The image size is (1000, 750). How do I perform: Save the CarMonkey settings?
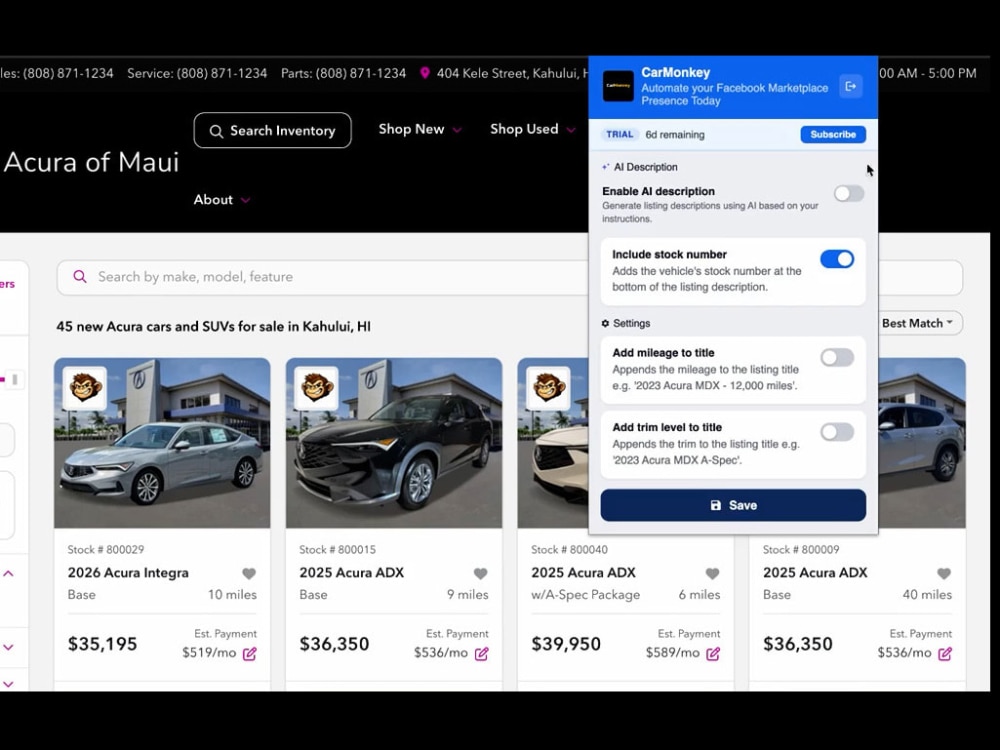733,505
